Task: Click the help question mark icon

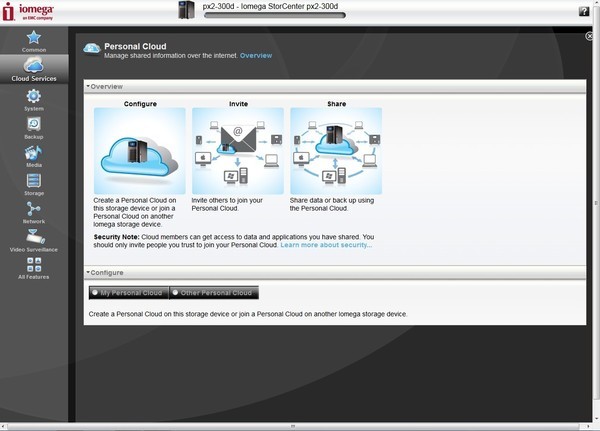Action: click(584, 11)
